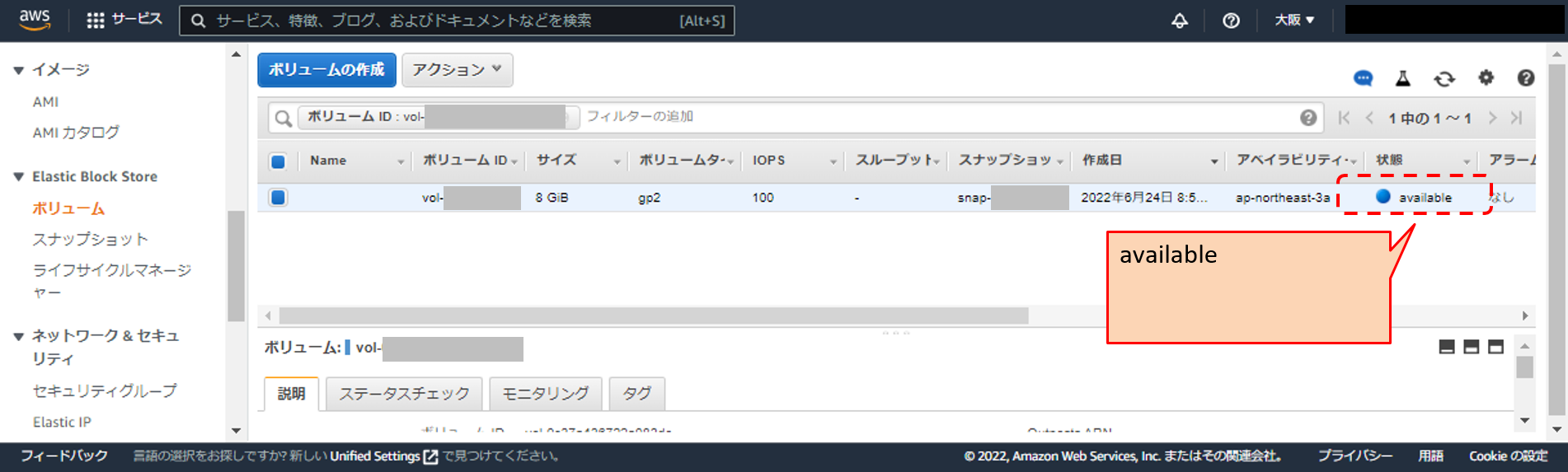Open the アクション dropdown menu
Screen dimensions: 1568x472
(457, 70)
